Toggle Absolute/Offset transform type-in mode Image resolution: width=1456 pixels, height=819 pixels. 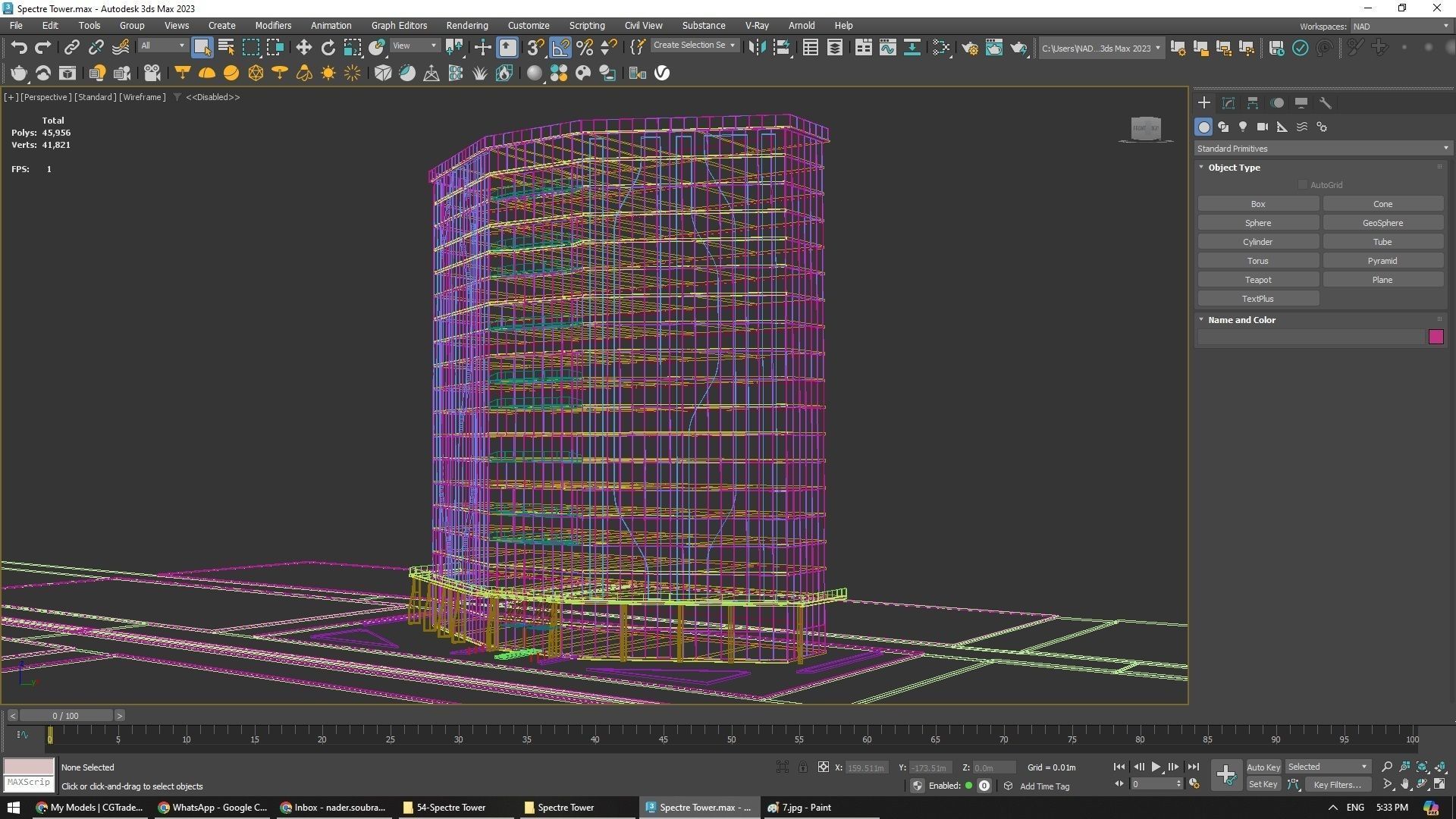click(824, 767)
